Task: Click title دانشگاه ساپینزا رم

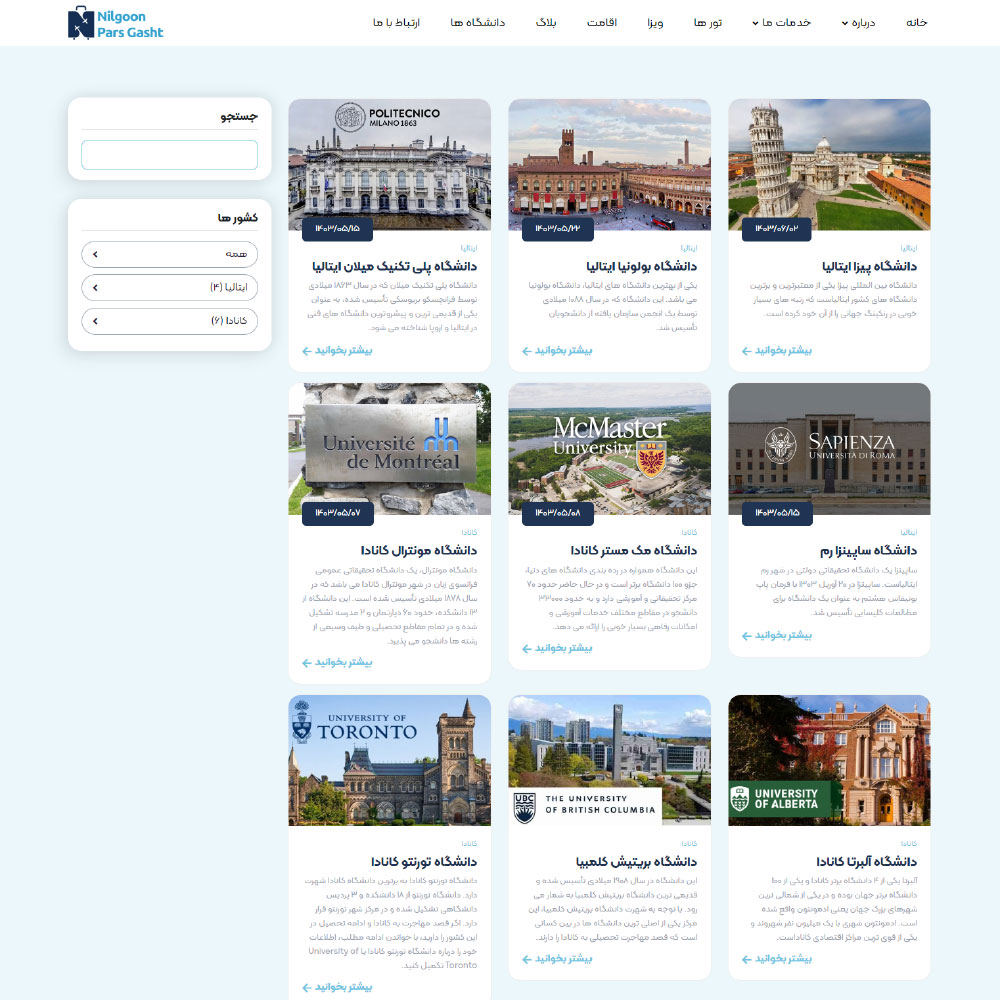Action: (869, 550)
